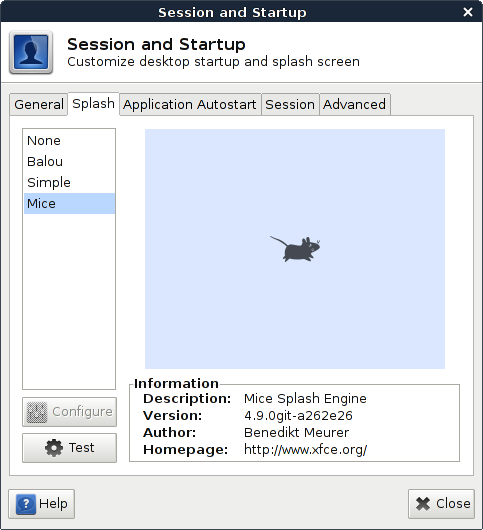Select the Splash tab
The image size is (483, 530).
coord(94,103)
